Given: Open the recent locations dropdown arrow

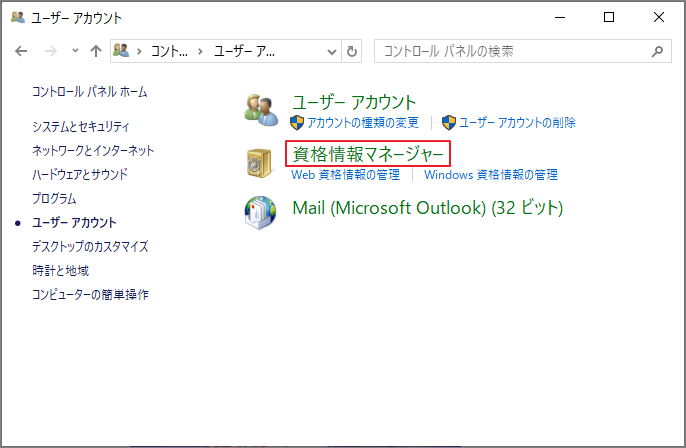Looking at the screenshot, I should pos(75,51).
